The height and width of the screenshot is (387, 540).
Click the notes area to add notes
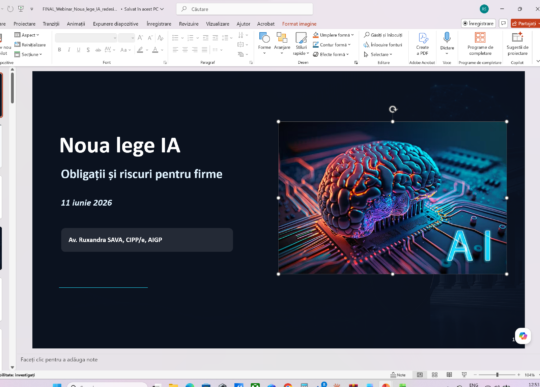click(x=59, y=359)
